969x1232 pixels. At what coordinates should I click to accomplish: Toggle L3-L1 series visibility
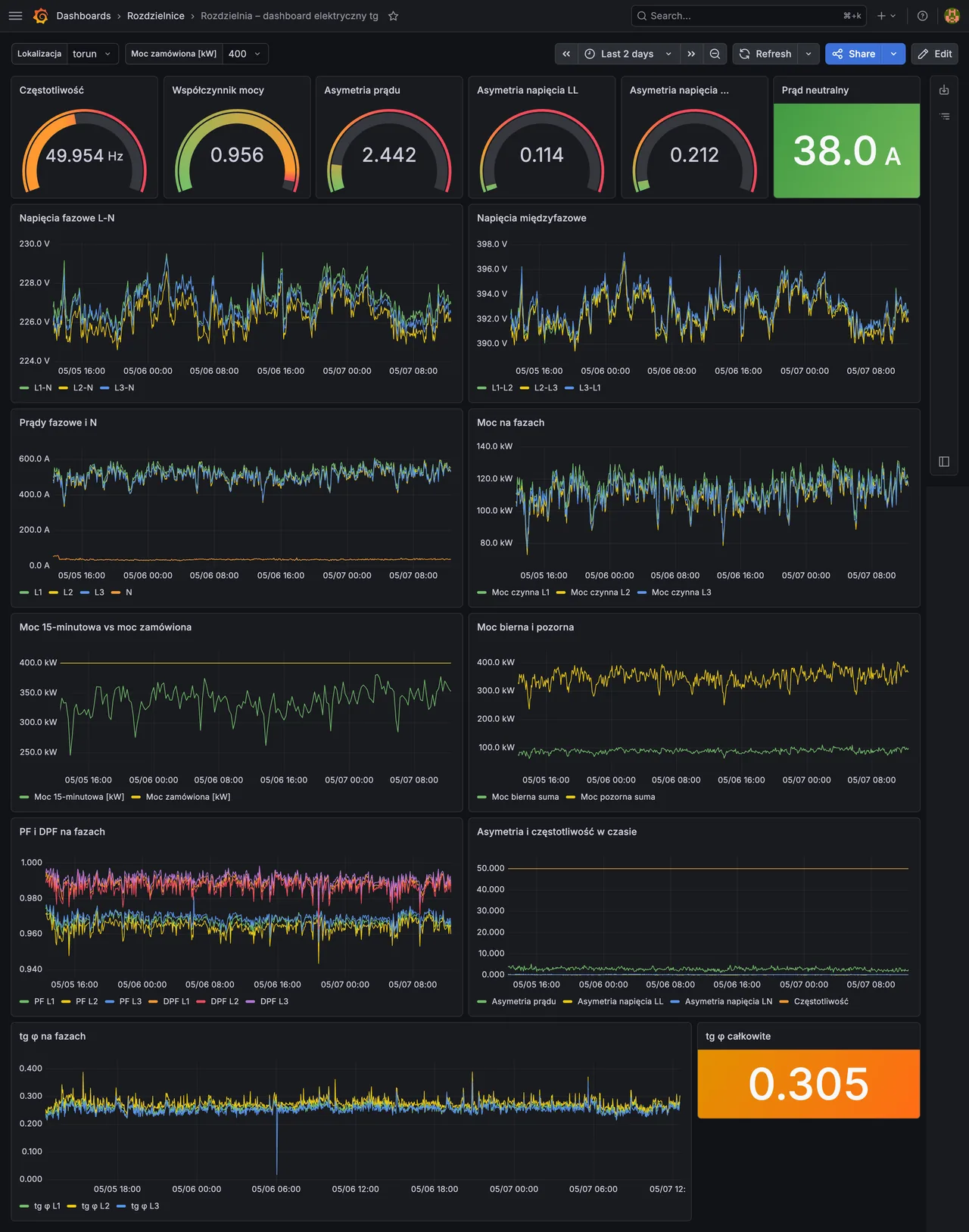point(590,388)
